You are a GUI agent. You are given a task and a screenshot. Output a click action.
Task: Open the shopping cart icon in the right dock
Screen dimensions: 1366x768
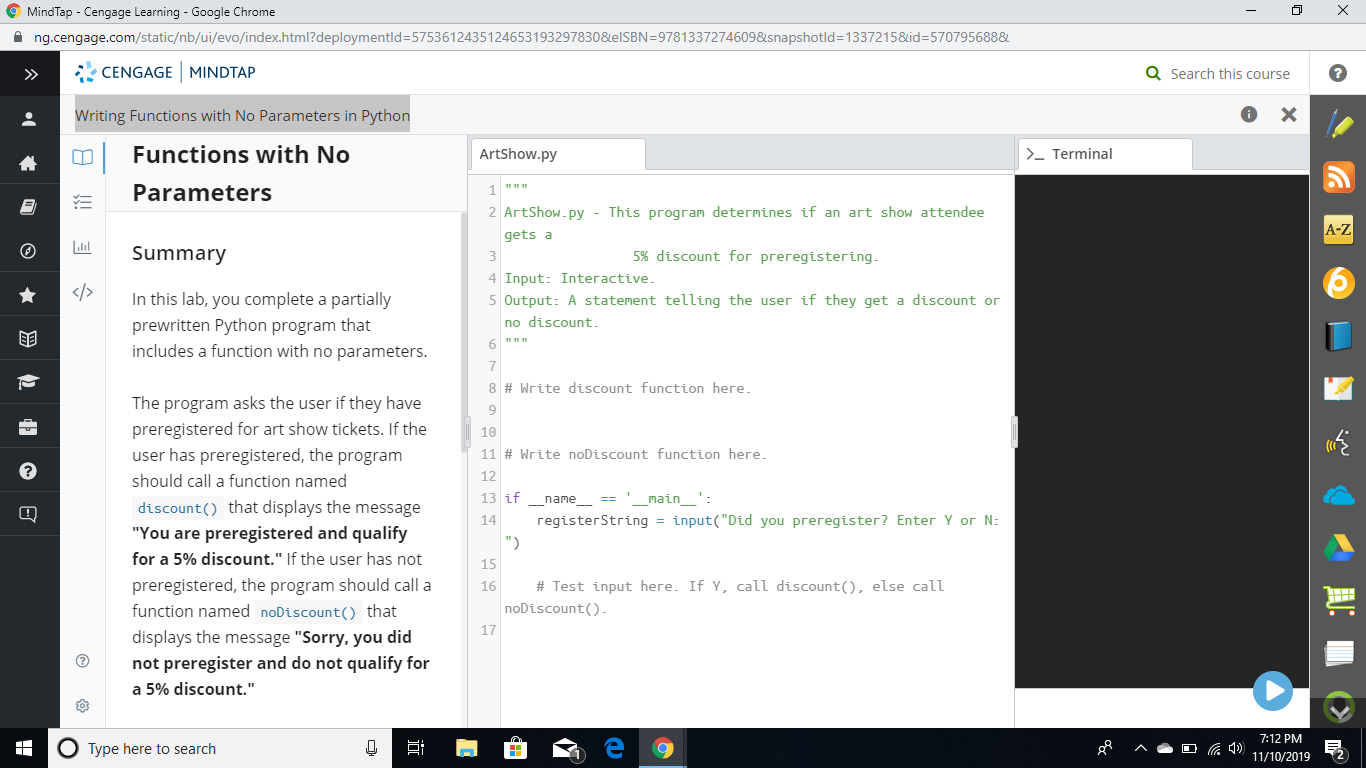click(x=1338, y=600)
